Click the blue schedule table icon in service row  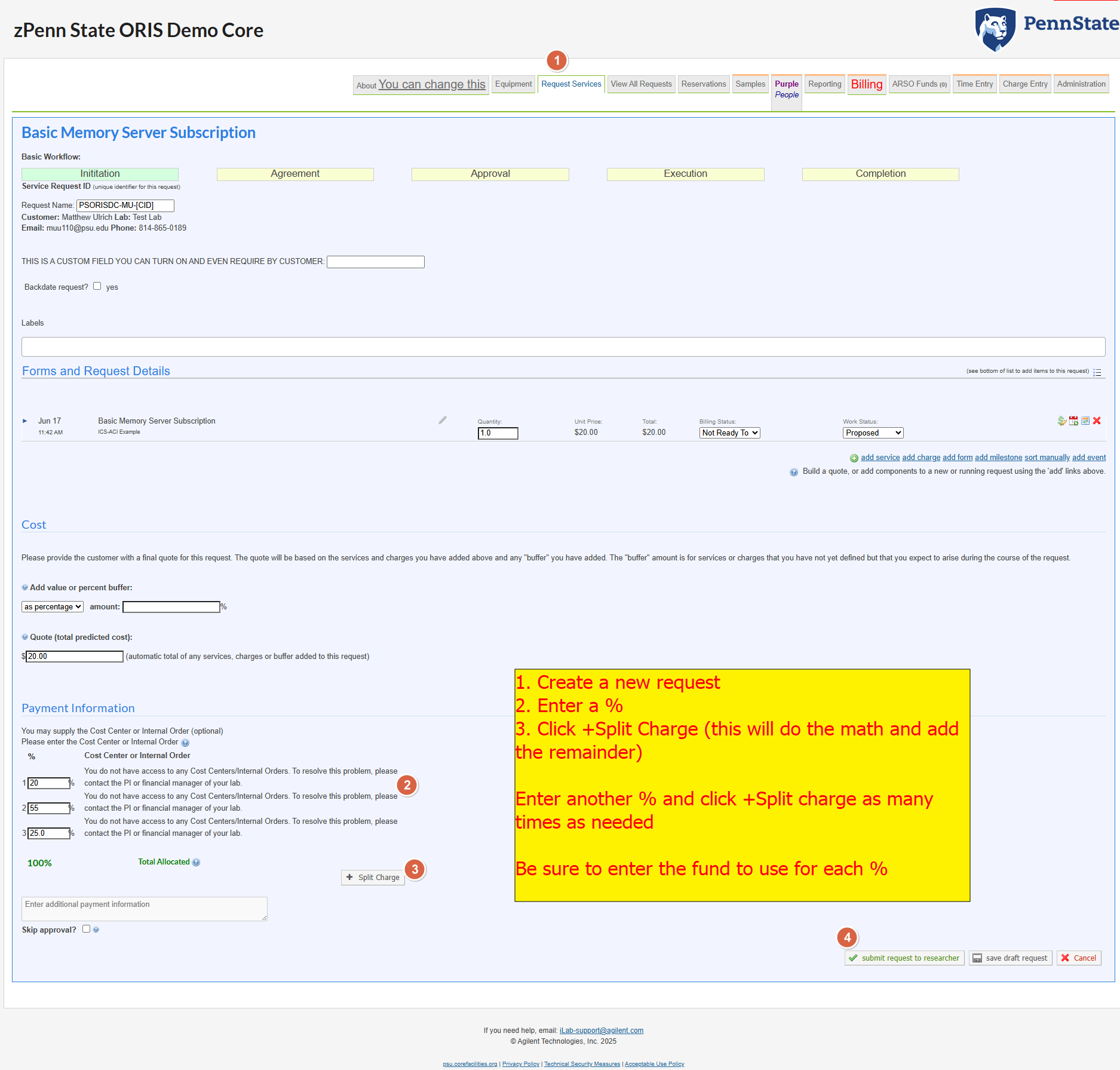point(1085,421)
